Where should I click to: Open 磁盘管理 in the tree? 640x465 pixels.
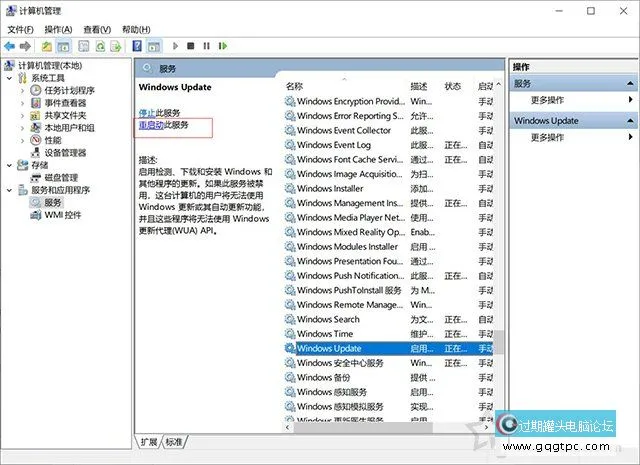61,178
